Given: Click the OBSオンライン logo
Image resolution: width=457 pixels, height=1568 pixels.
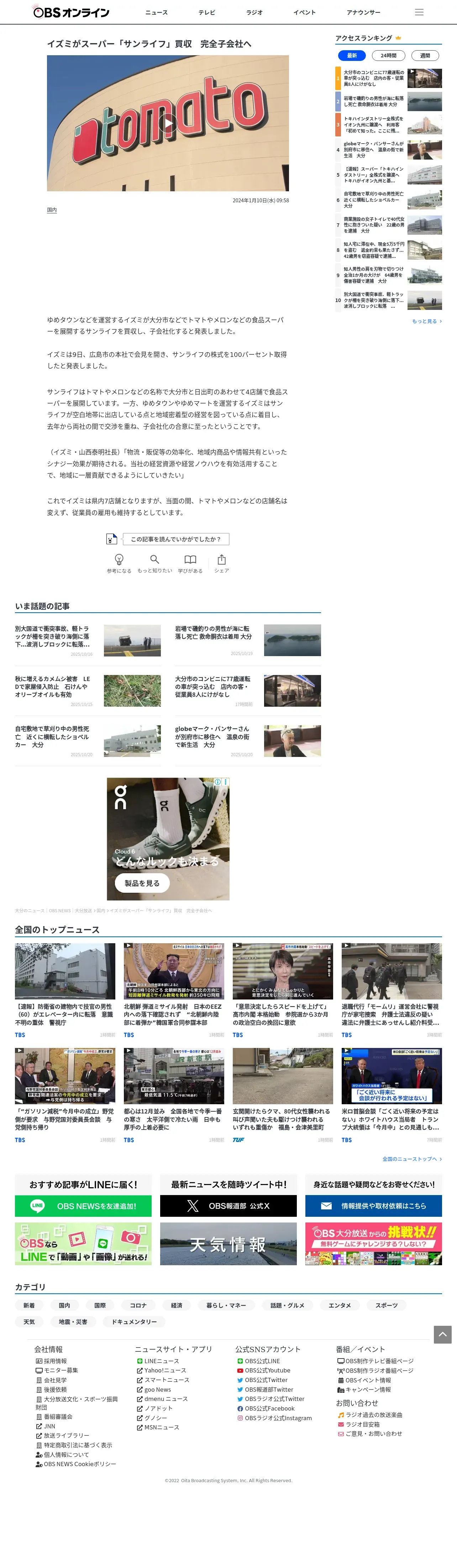Looking at the screenshot, I should tap(70, 11).
